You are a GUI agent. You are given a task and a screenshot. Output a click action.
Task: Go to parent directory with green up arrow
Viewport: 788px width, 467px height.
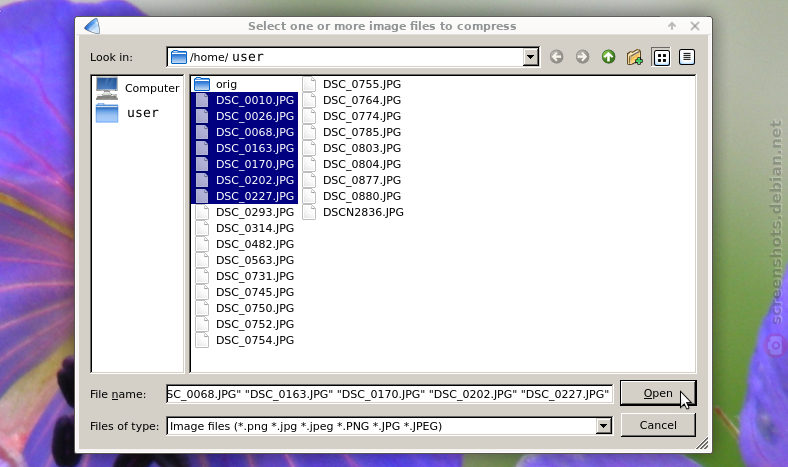(x=609, y=57)
